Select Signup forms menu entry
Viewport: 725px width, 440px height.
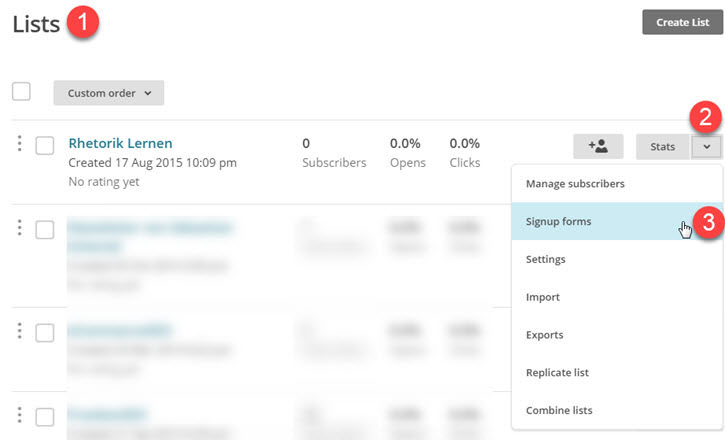click(558, 221)
